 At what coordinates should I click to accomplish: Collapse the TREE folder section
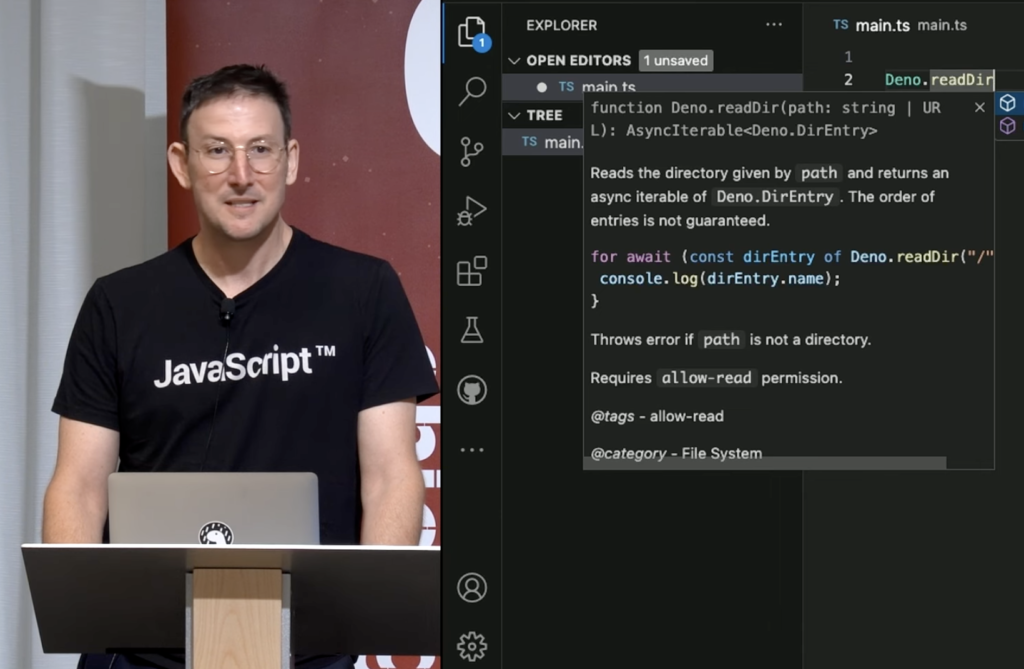coord(514,115)
